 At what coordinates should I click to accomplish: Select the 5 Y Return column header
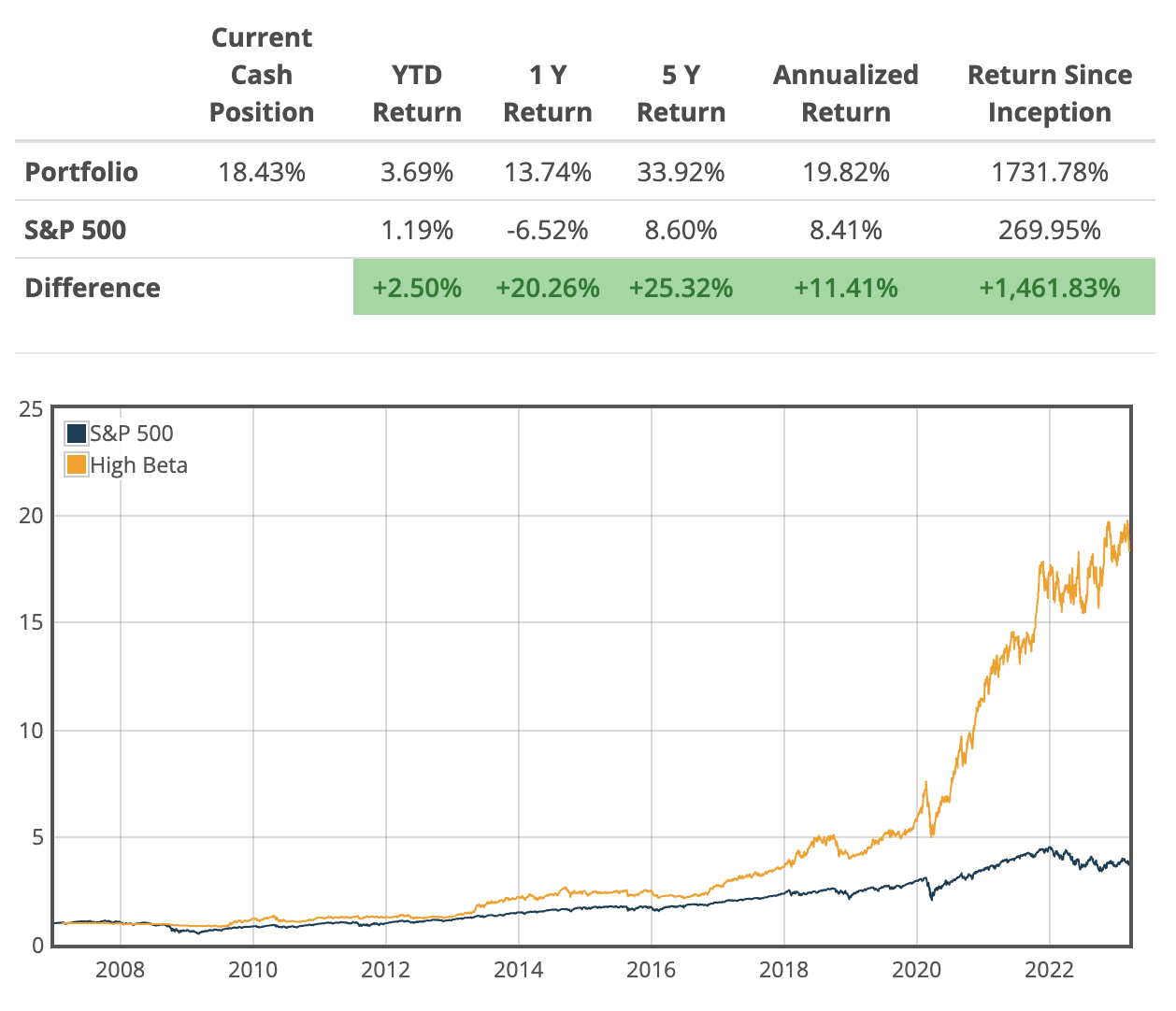click(x=681, y=93)
